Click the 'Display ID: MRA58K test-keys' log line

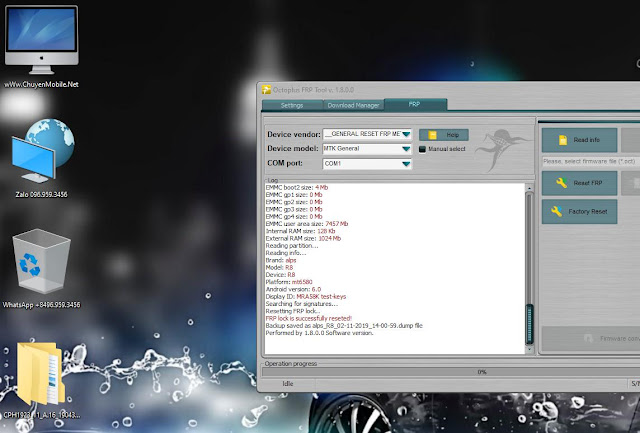[306, 297]
